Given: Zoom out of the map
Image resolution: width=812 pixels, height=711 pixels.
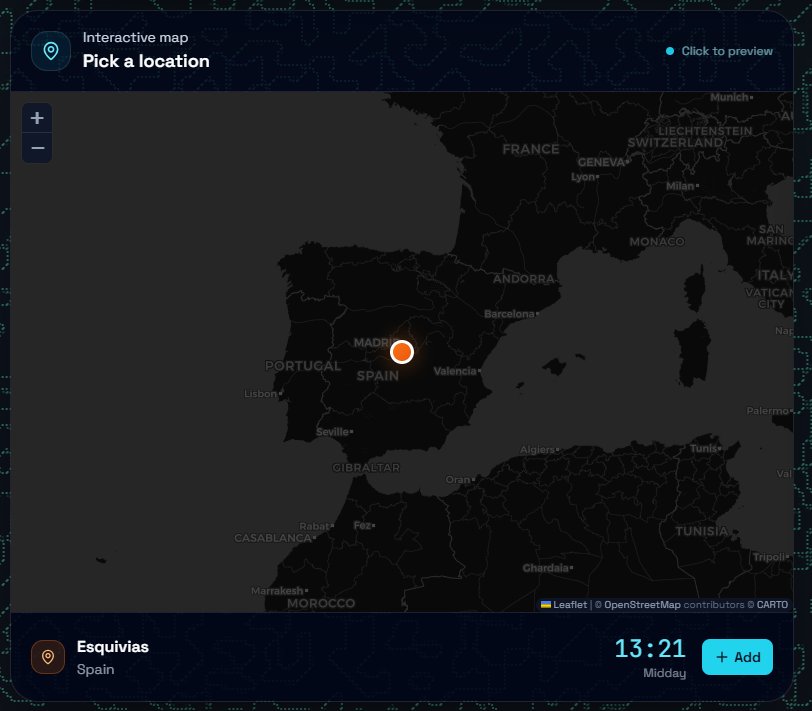Looking at the screenshot, I should tap(37, 148).
